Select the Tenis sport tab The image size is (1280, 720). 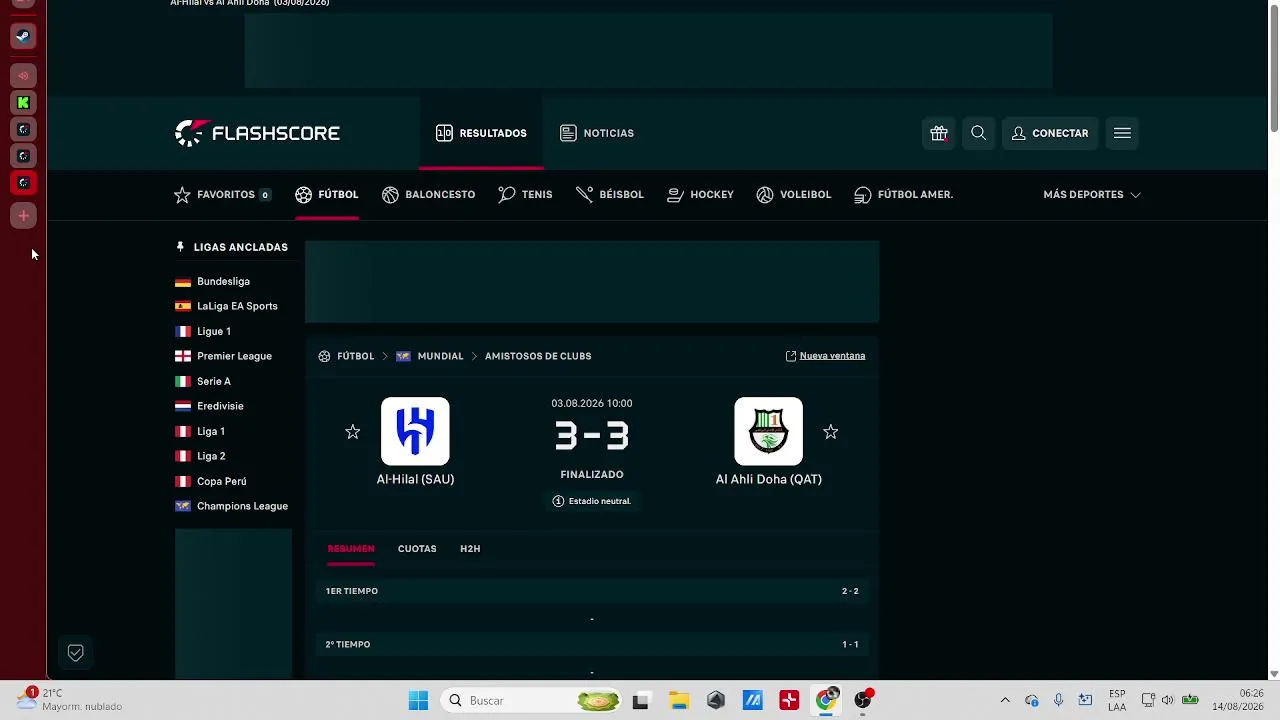[x=525, y=194]
